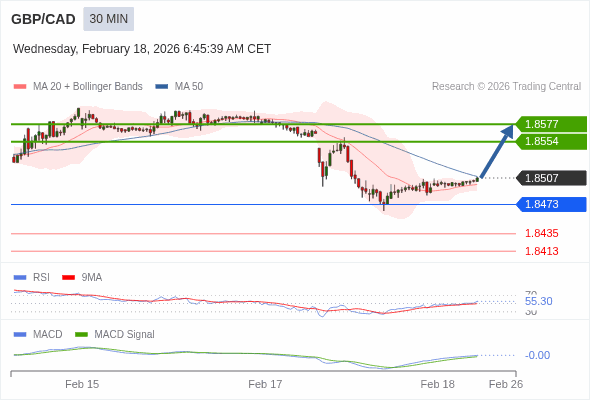This screenshot has height=400, width=590.
Task: Click the Feb 15 axis label
Action: tap(82, 384)
